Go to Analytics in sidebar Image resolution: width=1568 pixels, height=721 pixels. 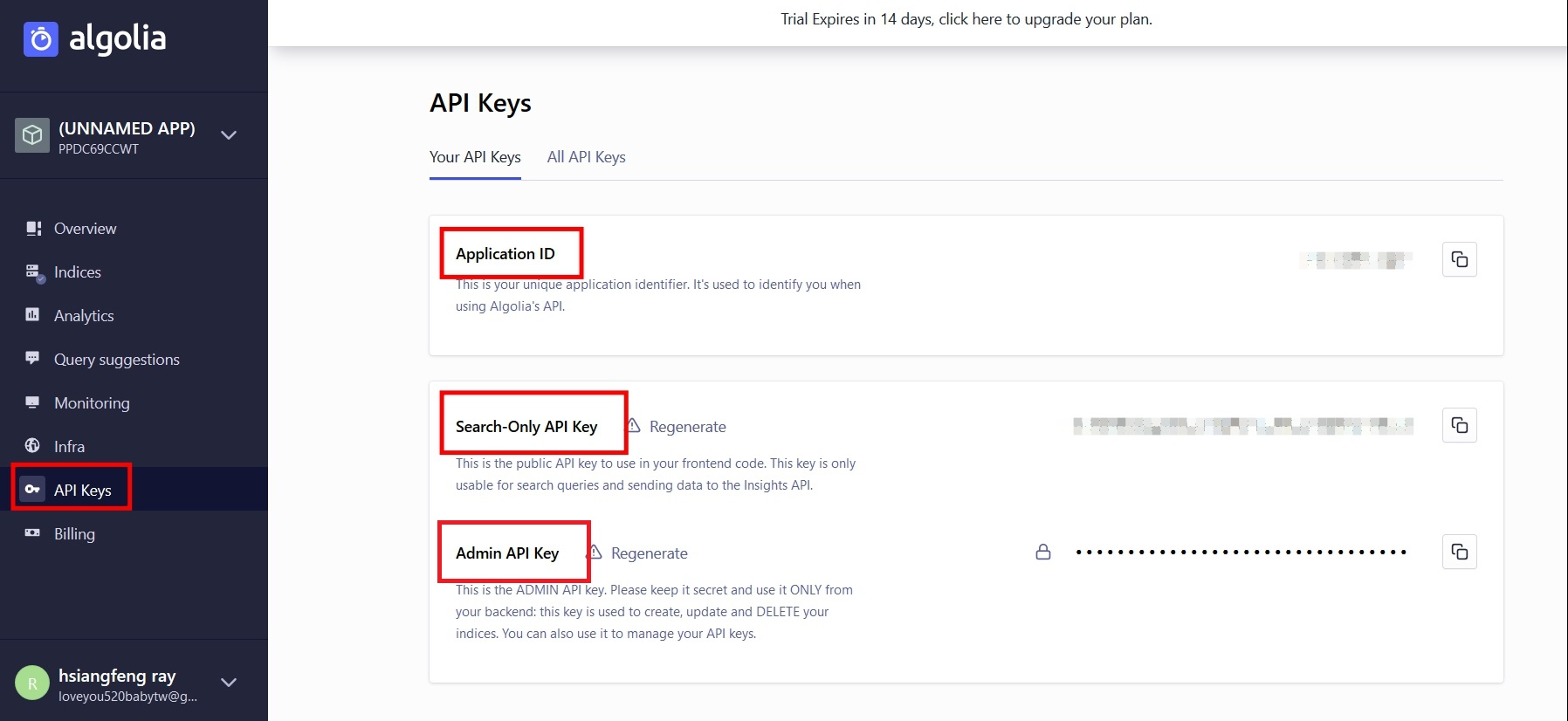84,316
